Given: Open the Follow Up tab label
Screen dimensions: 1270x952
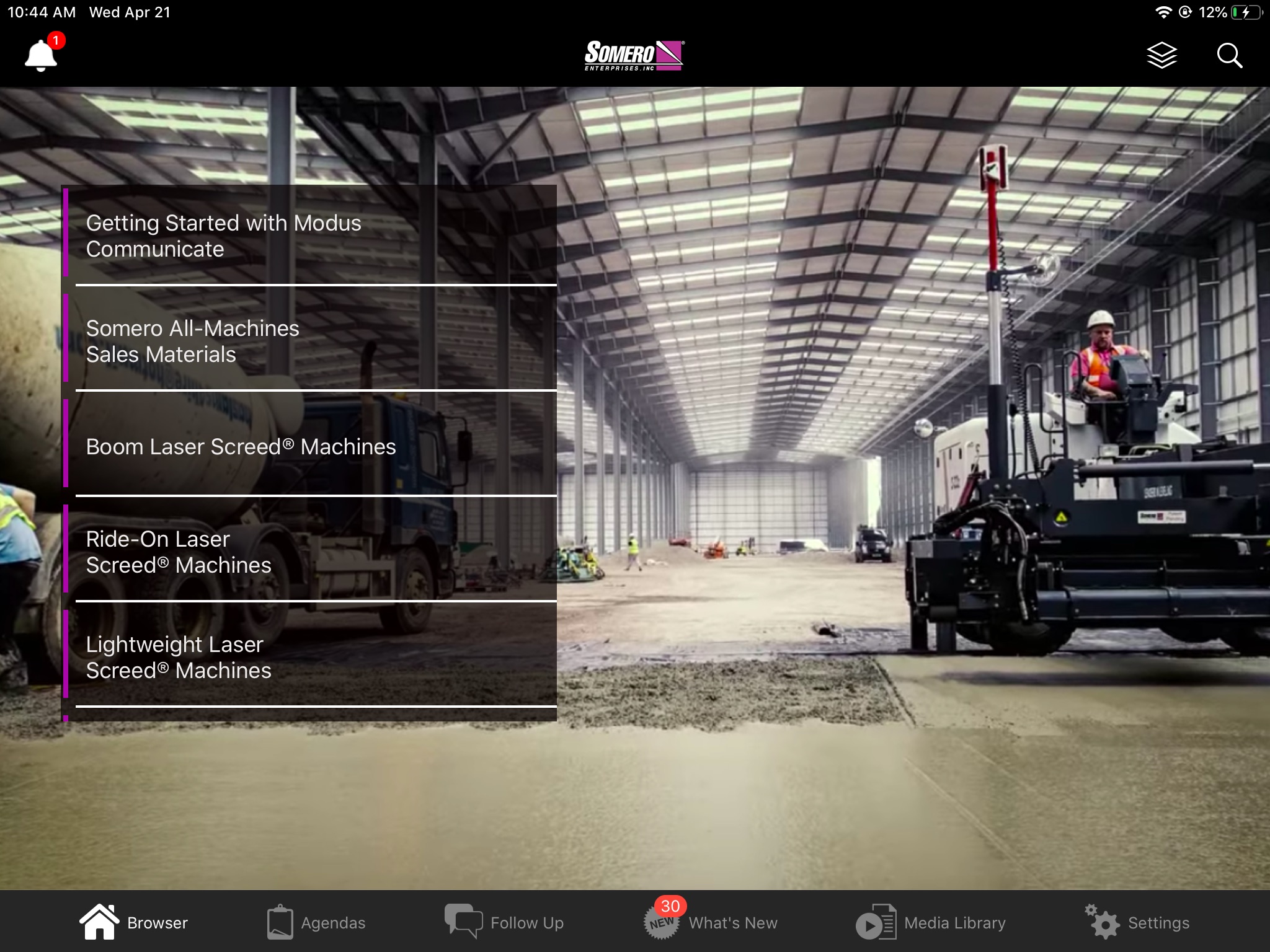Looking at the screenshot, I should tap(526, 923).
